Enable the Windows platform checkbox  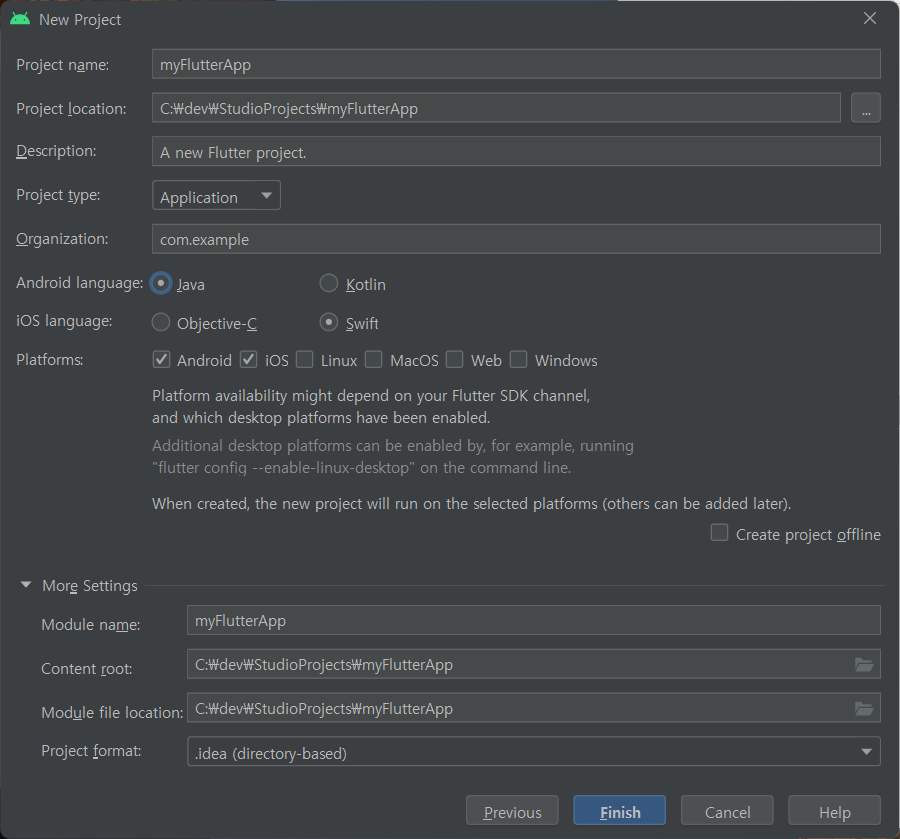[518, 360]
